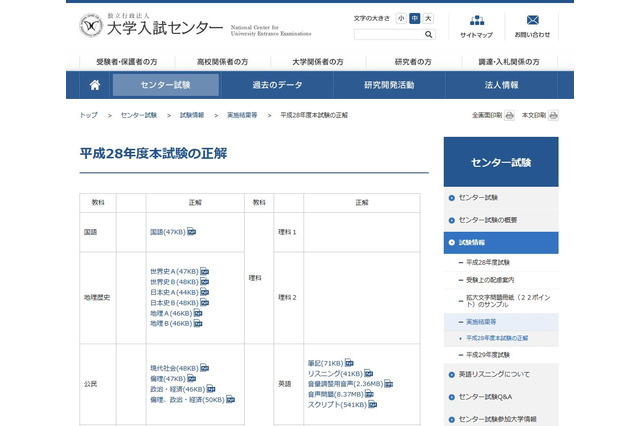The width and height of the screenshot is (640, 426).
Task: Click the site search input field
Action: 389,35
